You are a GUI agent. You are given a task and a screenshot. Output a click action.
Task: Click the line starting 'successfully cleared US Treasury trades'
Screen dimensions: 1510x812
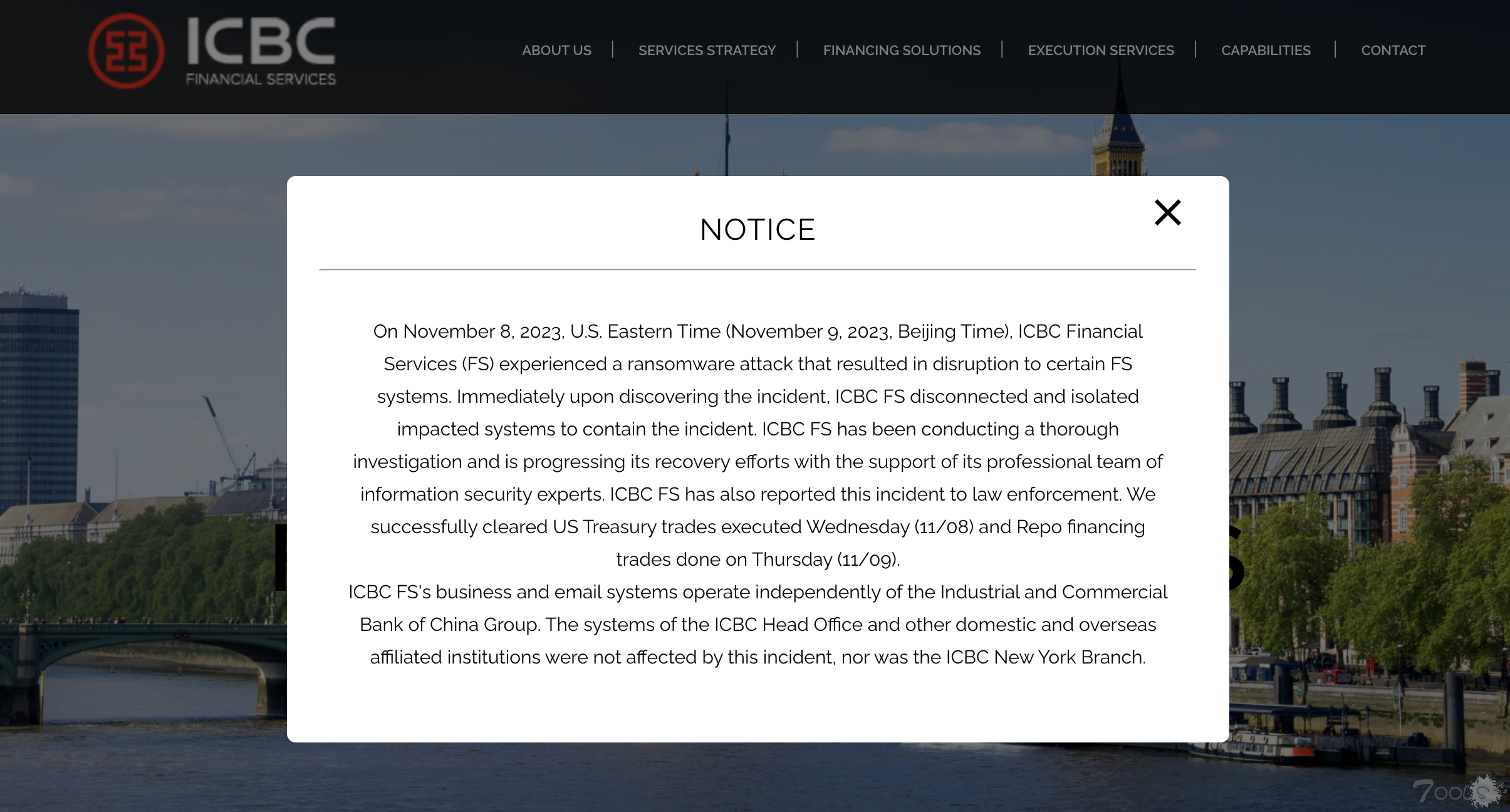[758, 527]
